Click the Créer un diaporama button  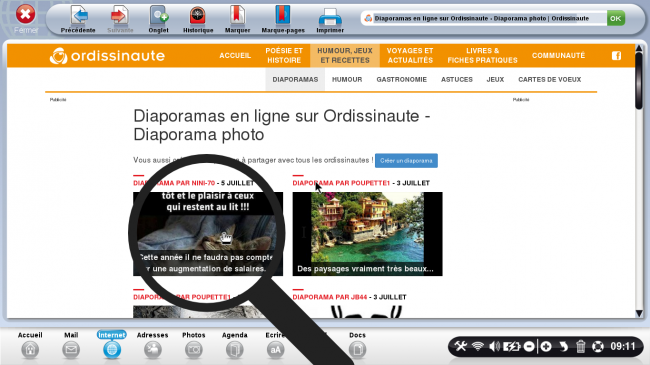pos(406,161)
